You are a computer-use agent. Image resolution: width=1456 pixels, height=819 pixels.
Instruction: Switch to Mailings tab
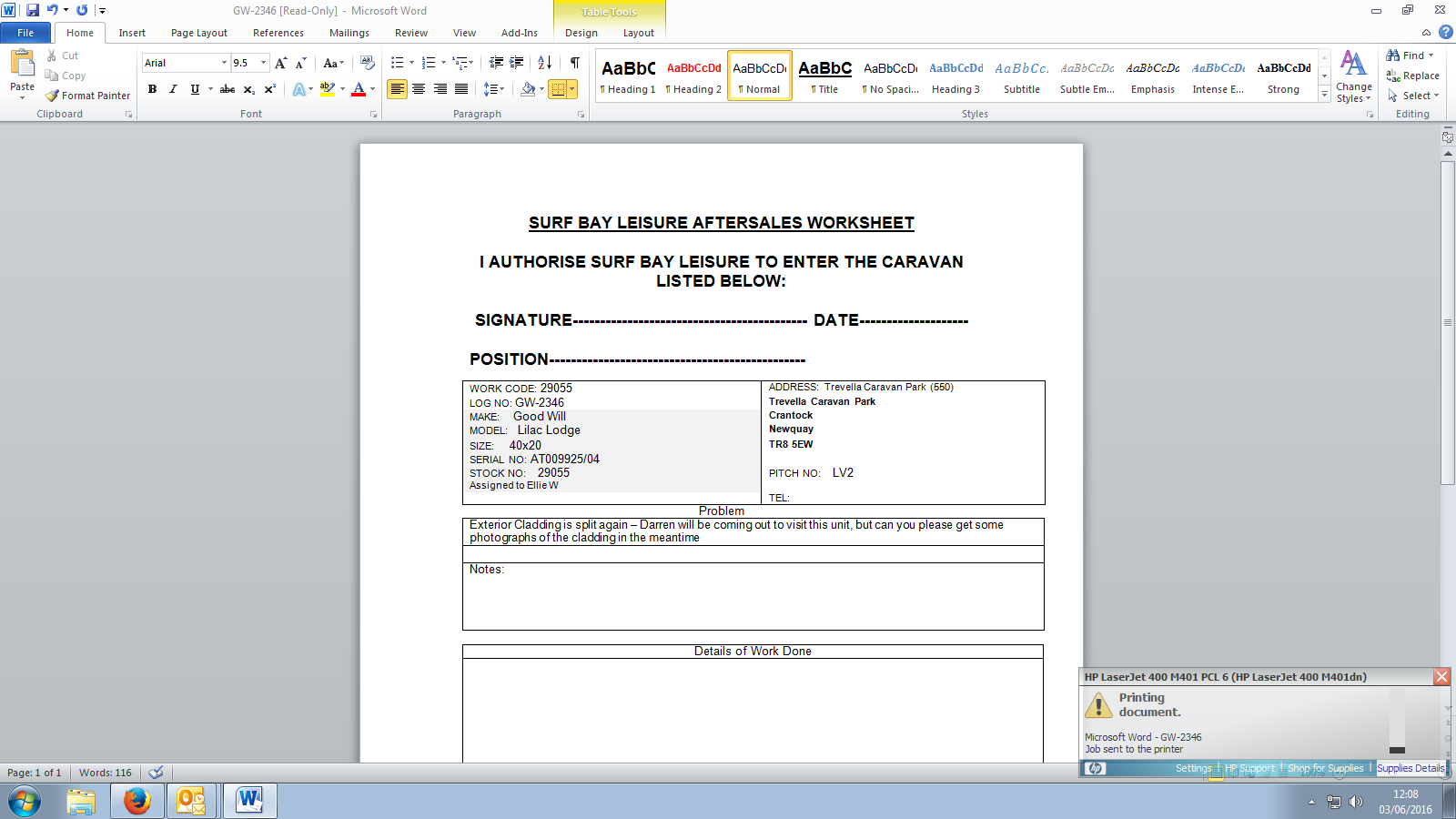(349, 33)
